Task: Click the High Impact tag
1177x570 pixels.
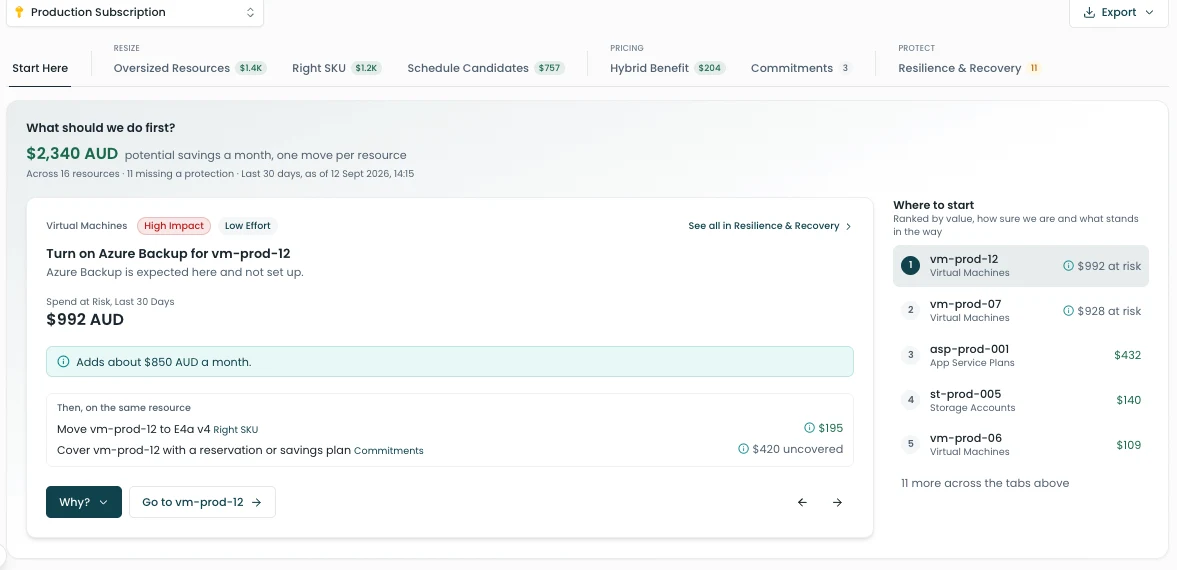Action: 174,226
